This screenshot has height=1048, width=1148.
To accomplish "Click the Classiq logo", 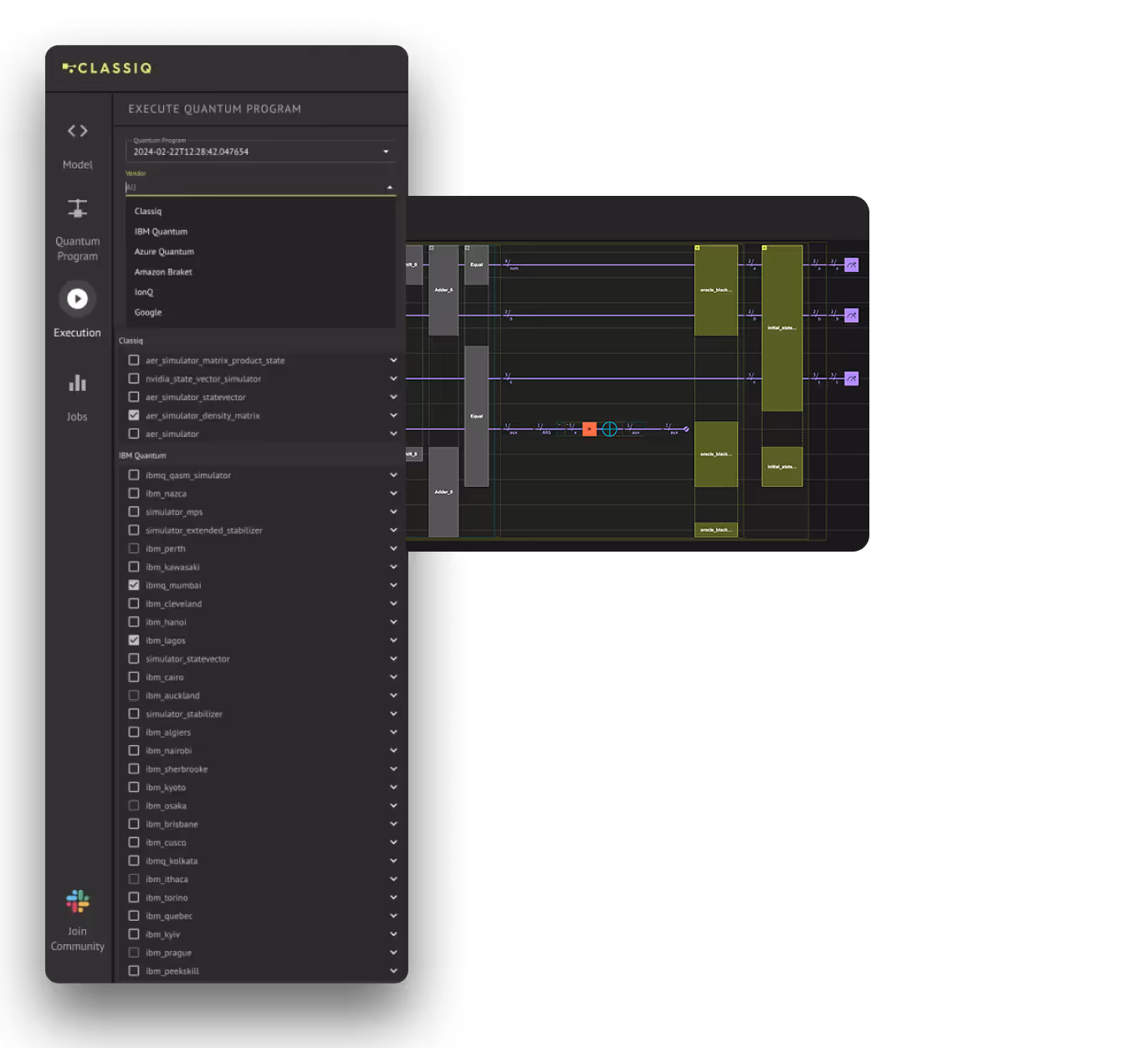I will click(x=107, y=68).
